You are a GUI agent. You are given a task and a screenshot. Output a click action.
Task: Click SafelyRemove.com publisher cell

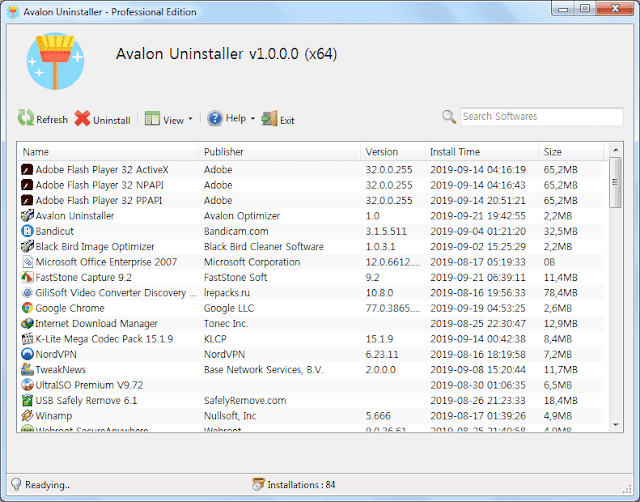coord(245,400)
